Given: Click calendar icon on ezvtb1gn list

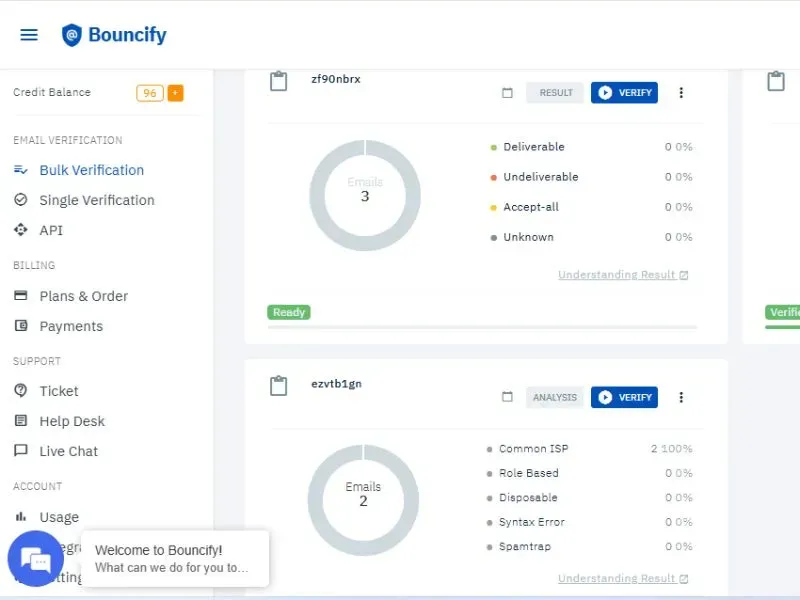Looking at the screenshot, I should pos(507,397).
